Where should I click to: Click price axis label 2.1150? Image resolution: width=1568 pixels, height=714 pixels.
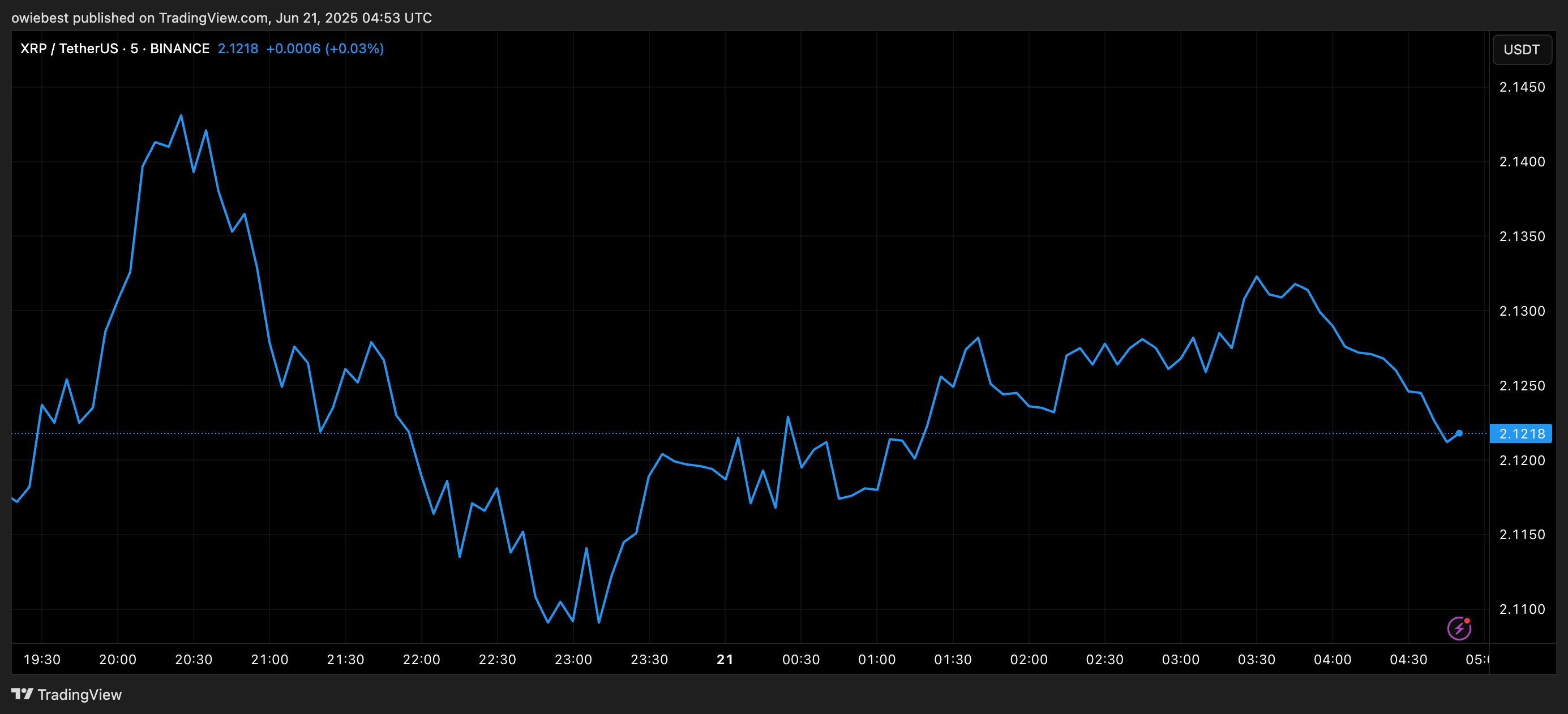pyautogui.click(x=1522, y=535)
